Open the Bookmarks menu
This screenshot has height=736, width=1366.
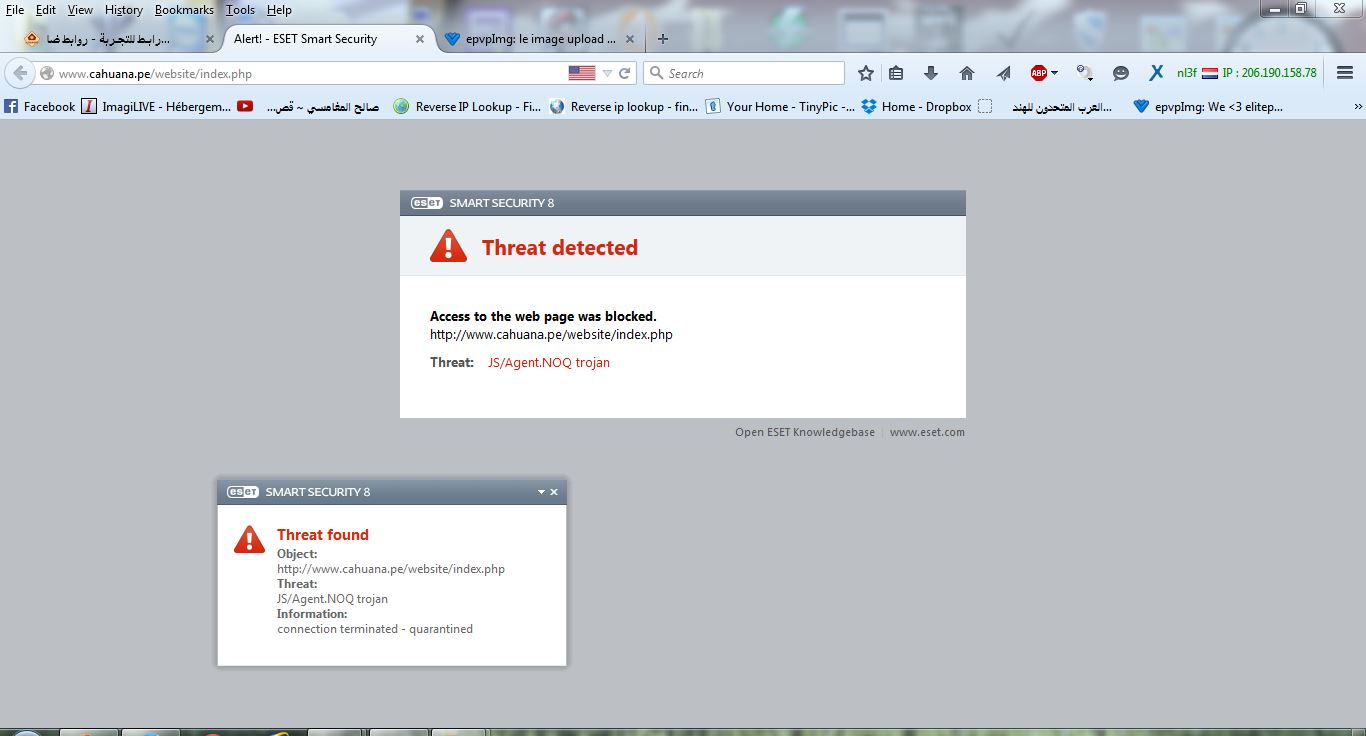click(184, 10)
